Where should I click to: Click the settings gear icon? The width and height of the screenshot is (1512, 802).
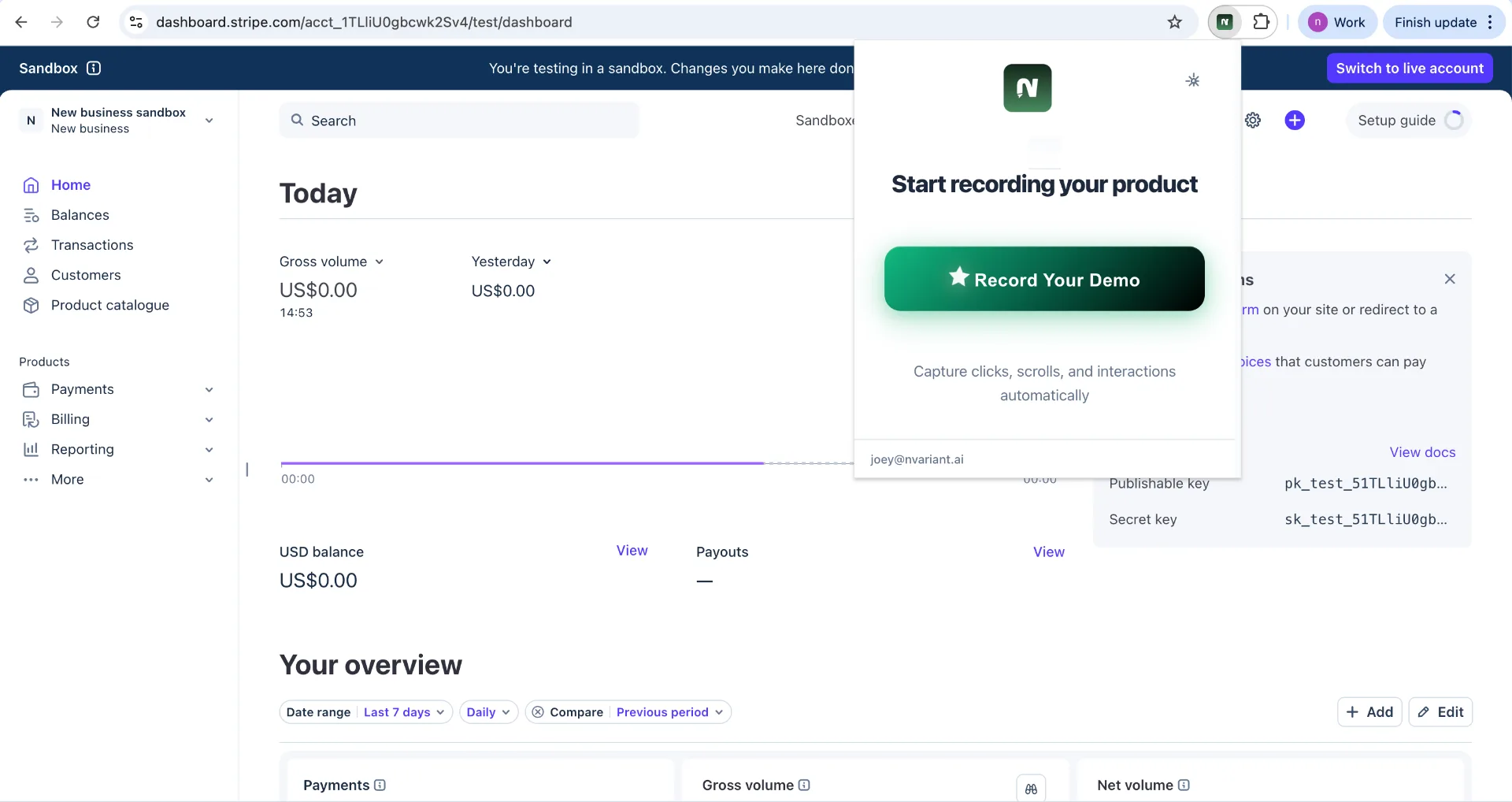point(1253,121)
